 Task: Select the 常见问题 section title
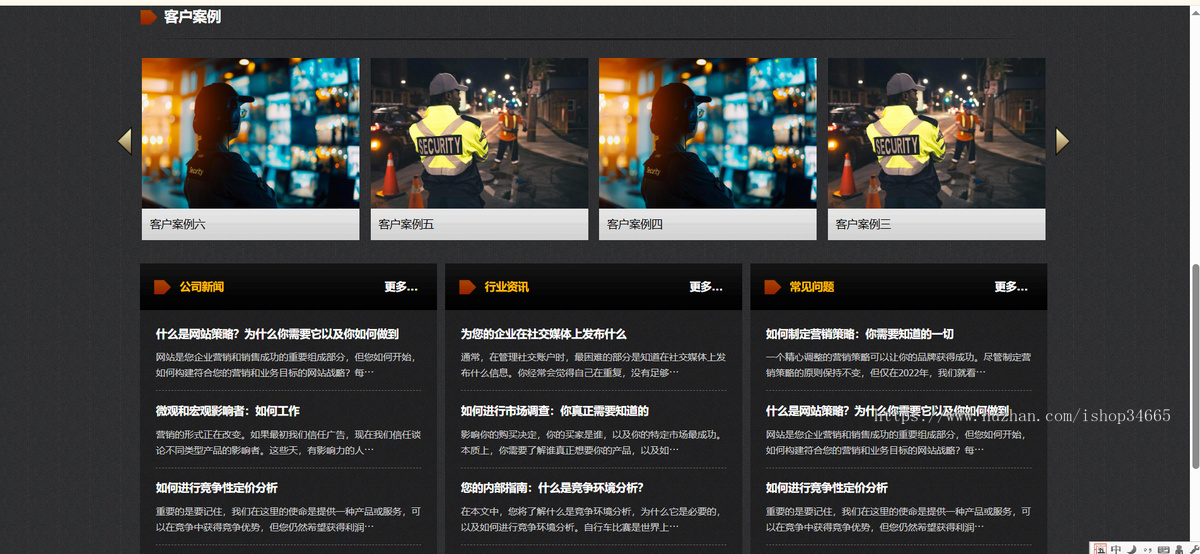(812, 287)
